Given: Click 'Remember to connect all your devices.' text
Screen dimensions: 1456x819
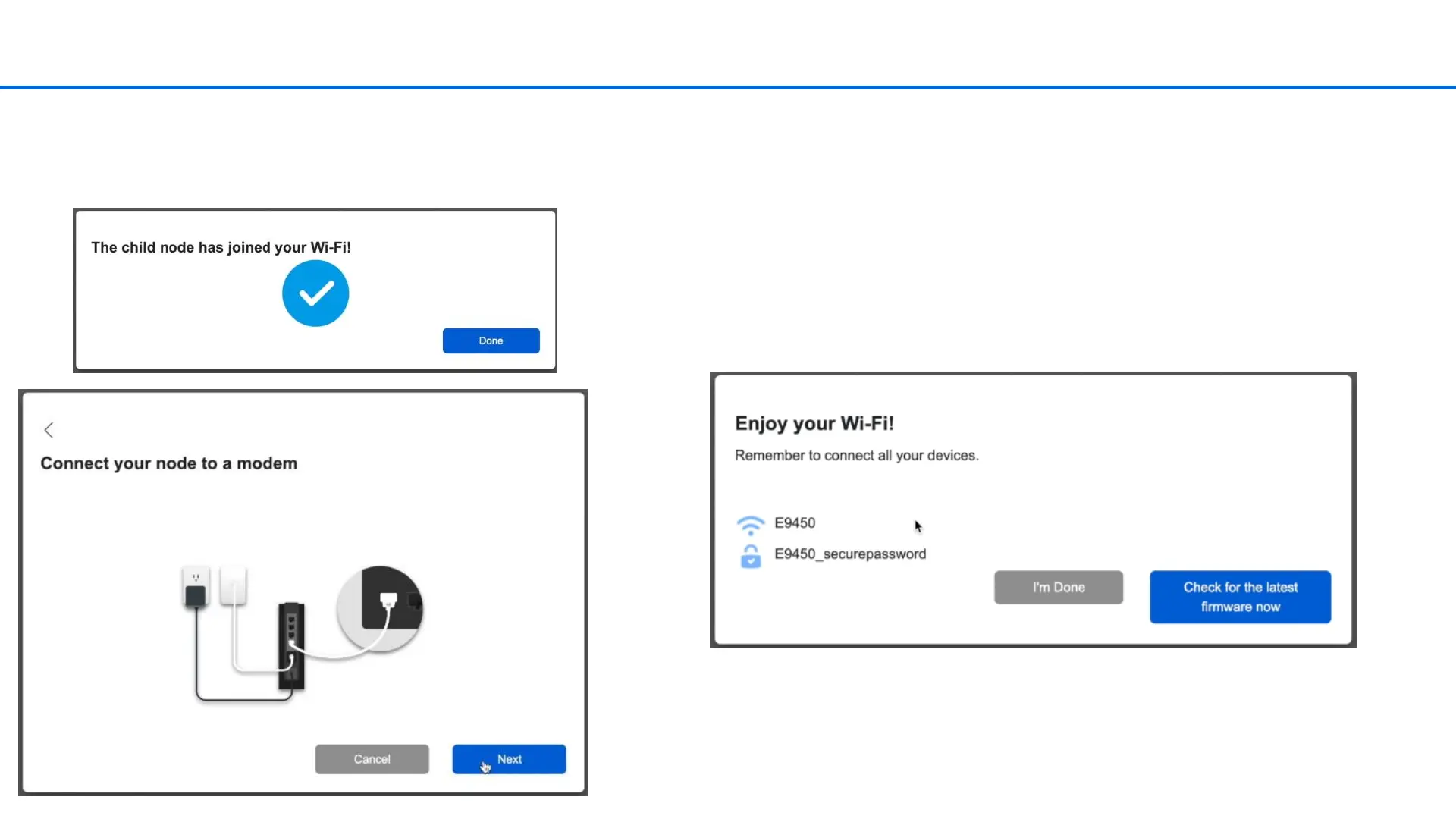Looking at the screenshot, I should point(857,456).
